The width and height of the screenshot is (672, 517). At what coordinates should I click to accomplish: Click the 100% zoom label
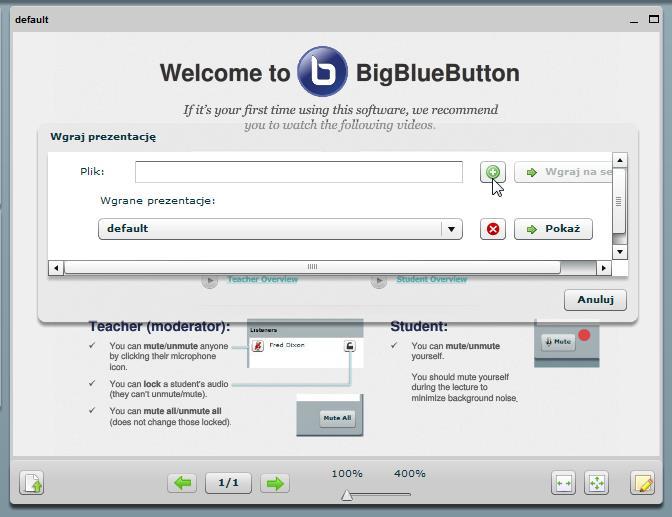(347, 474)
